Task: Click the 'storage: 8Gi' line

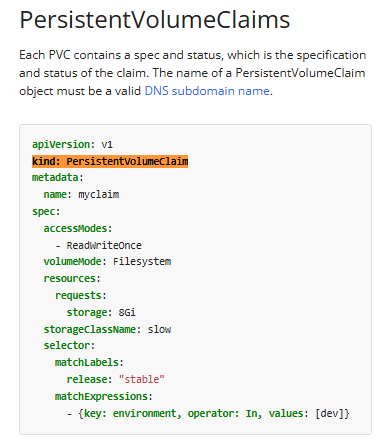Action: click(x=101, y=312)
